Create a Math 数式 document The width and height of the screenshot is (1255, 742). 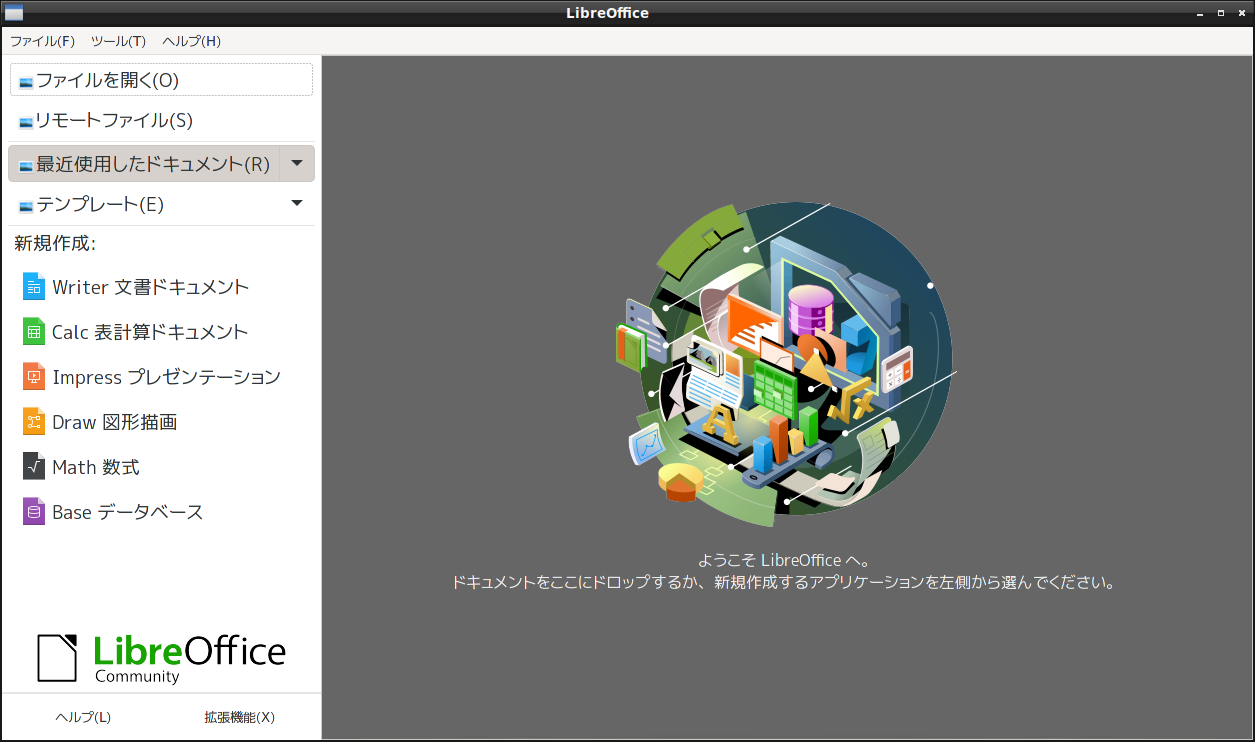[161, 467]
